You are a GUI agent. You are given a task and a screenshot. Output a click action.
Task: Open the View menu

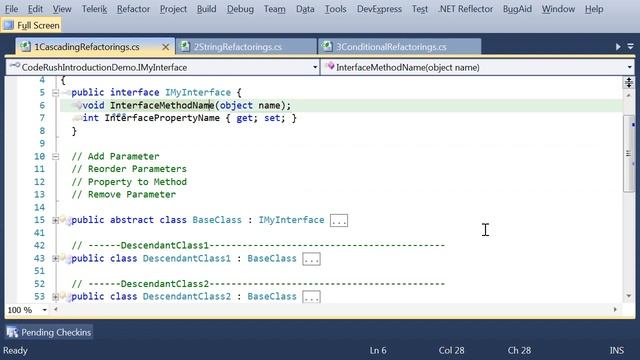click(62, 9)
